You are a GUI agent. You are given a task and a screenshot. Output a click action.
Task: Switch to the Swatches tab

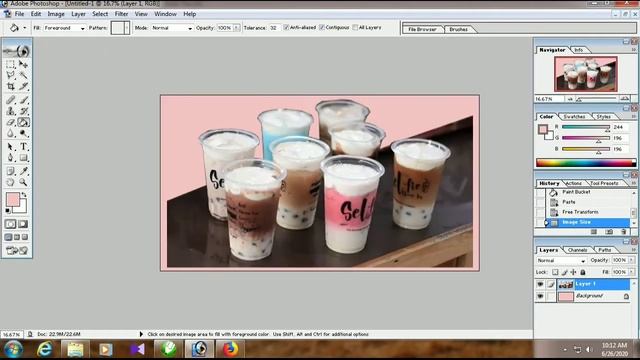pos(574,117)
